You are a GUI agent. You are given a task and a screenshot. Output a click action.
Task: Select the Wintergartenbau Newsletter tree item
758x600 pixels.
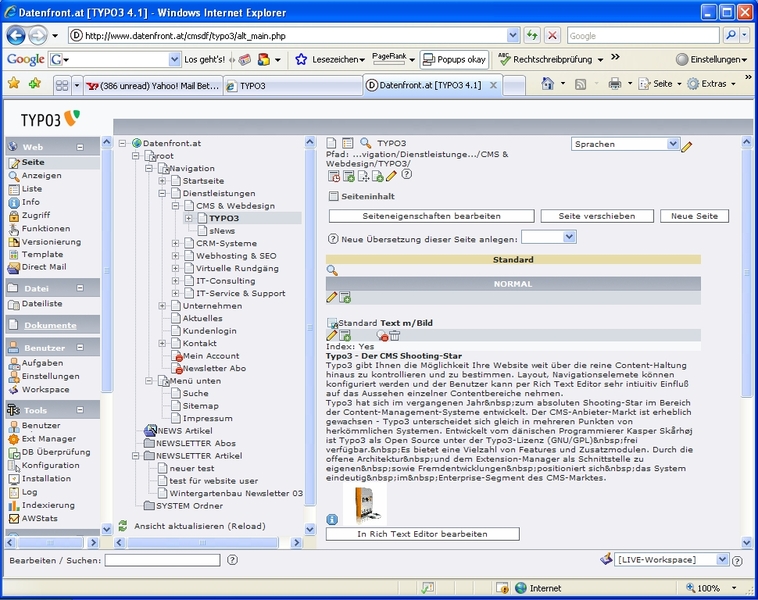(236, 493)
